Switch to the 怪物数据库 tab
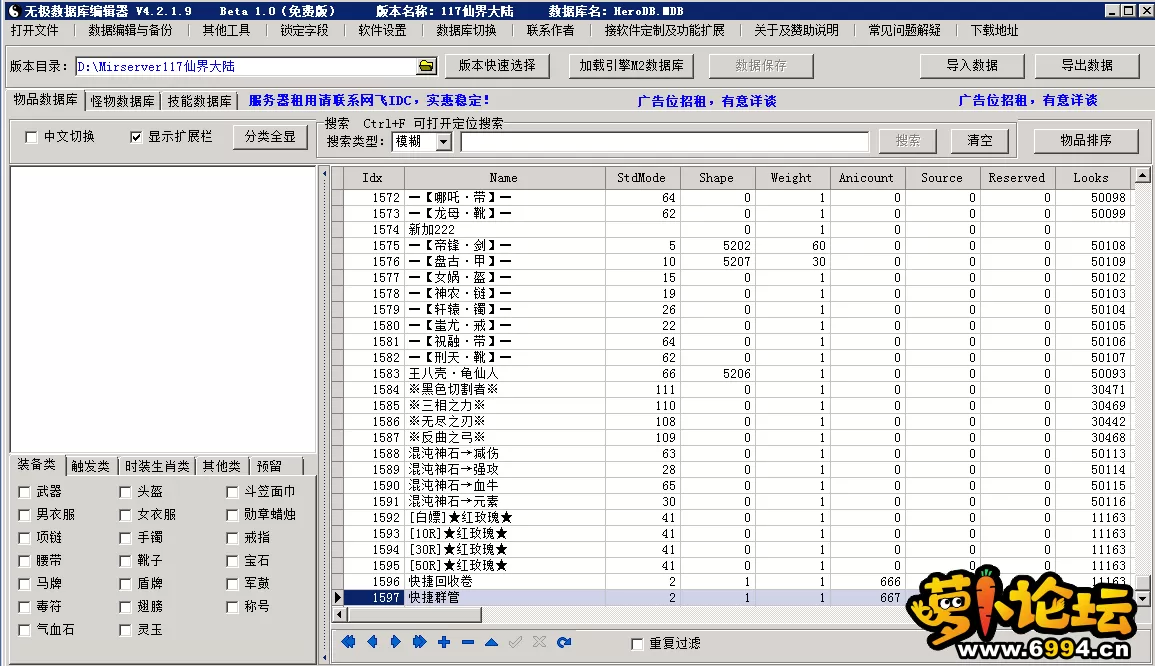The width and height of the screenshot is (1155, 666). point(122,101)
